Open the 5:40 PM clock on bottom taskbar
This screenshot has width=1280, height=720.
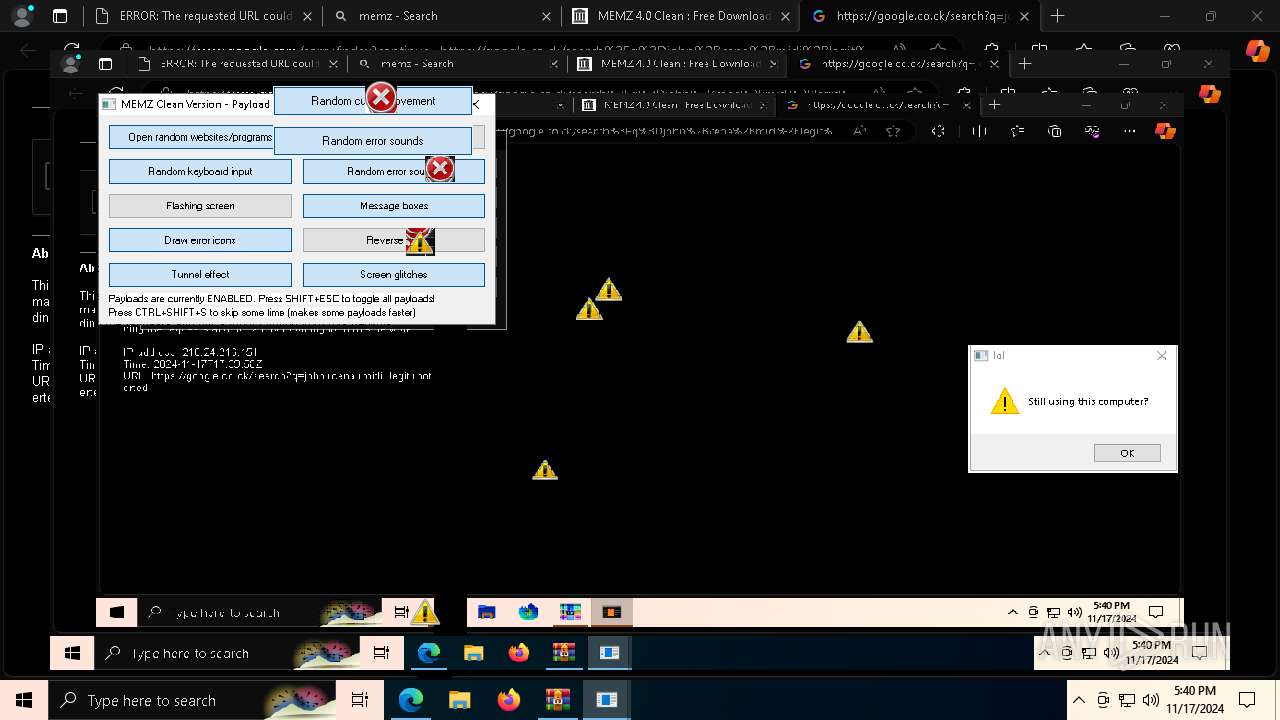pyautogui.click(x=1194, y=700)
